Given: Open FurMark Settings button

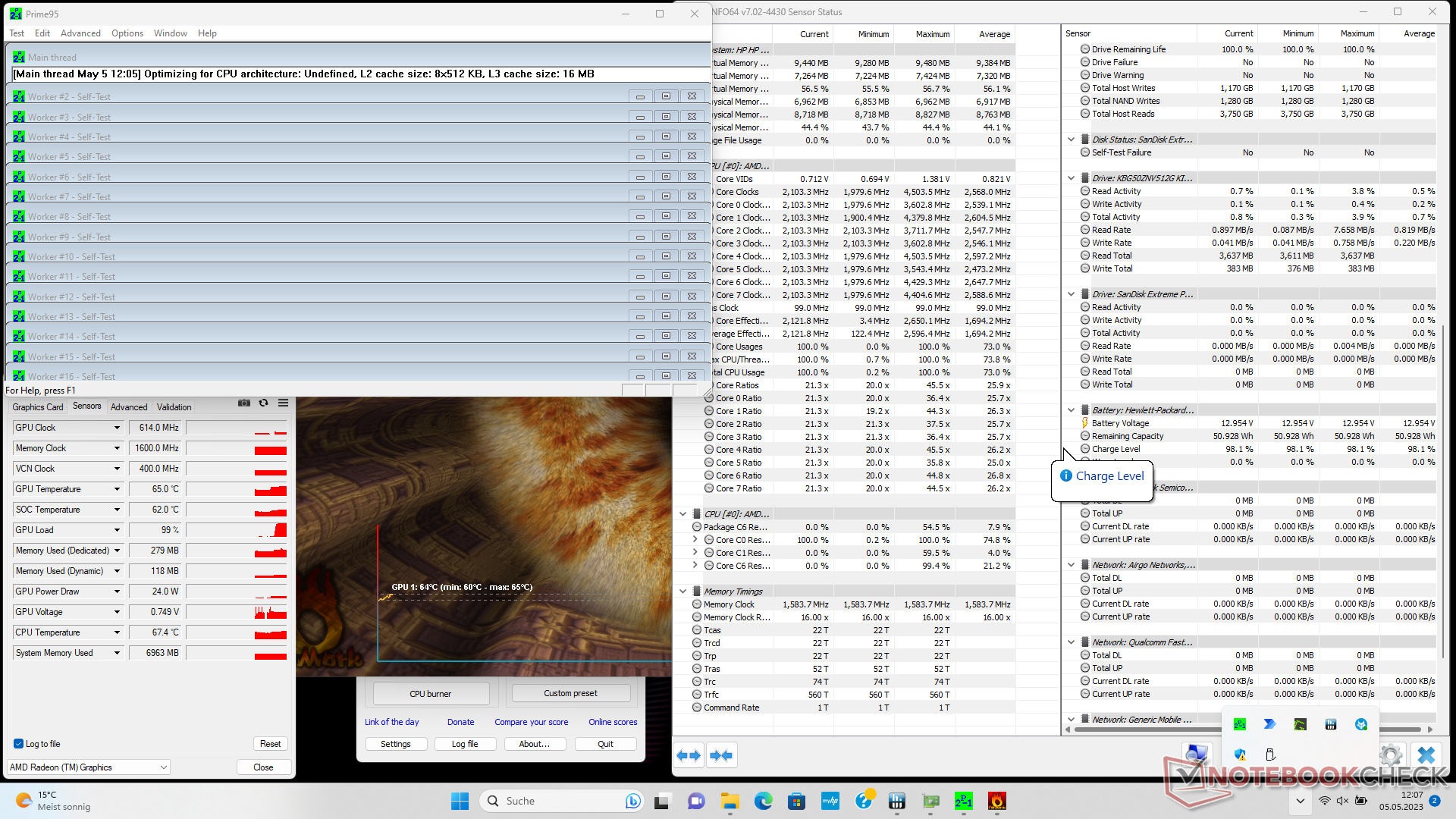Looking at the screenshot, I should (396, 744).
